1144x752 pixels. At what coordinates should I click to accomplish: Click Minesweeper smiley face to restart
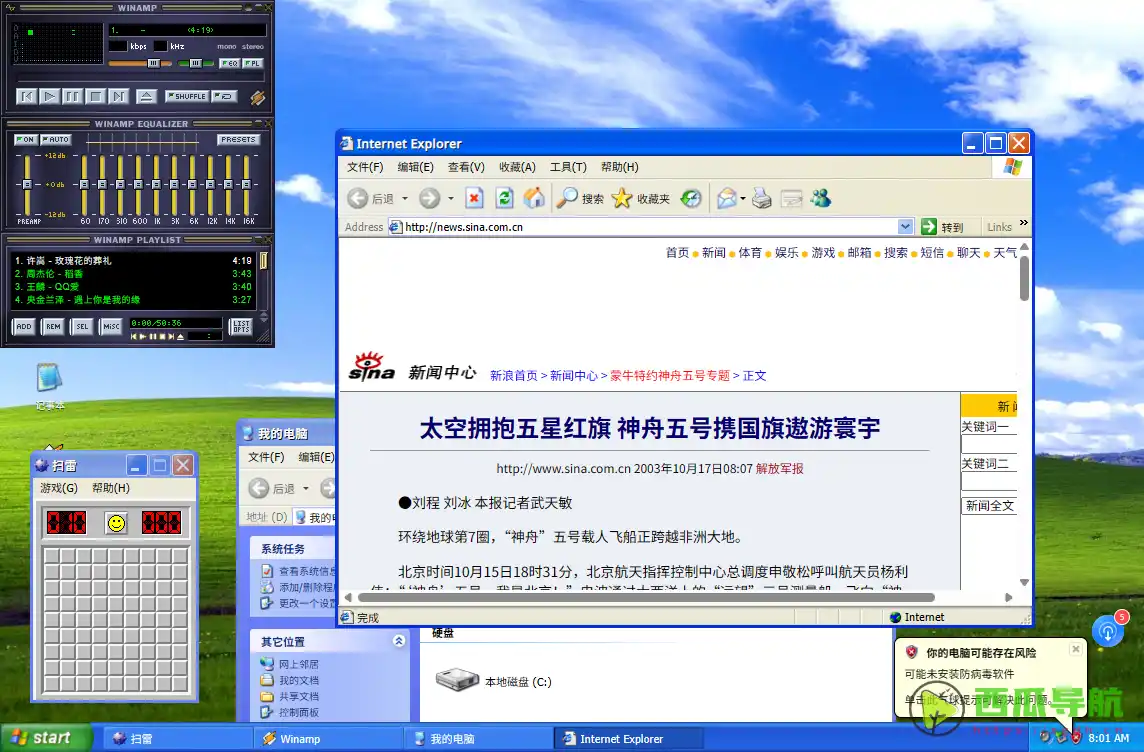[x=115, y=522]
